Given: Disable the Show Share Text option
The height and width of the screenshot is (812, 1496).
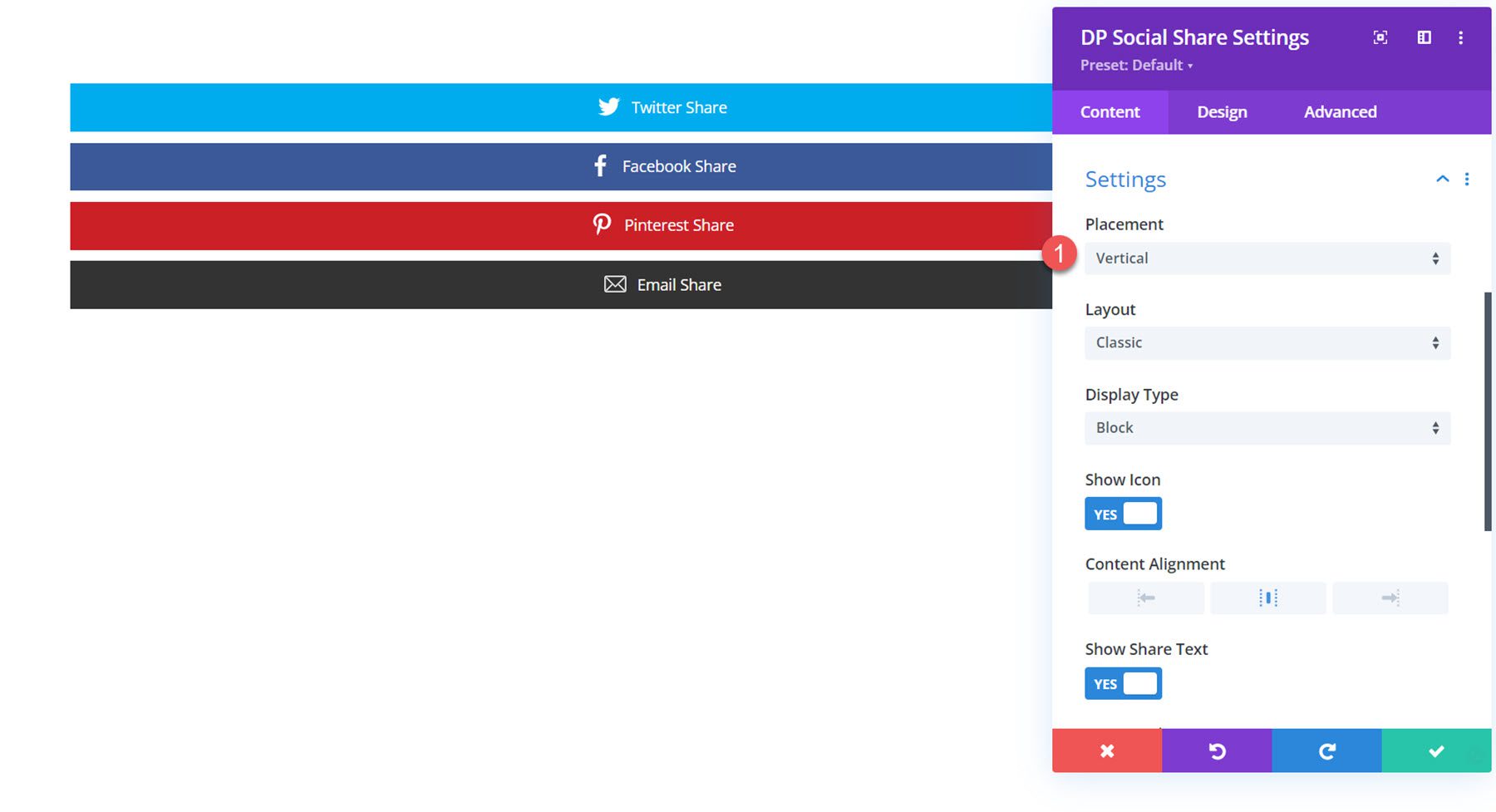Looking at the screenshot, I should (1122, 683).
